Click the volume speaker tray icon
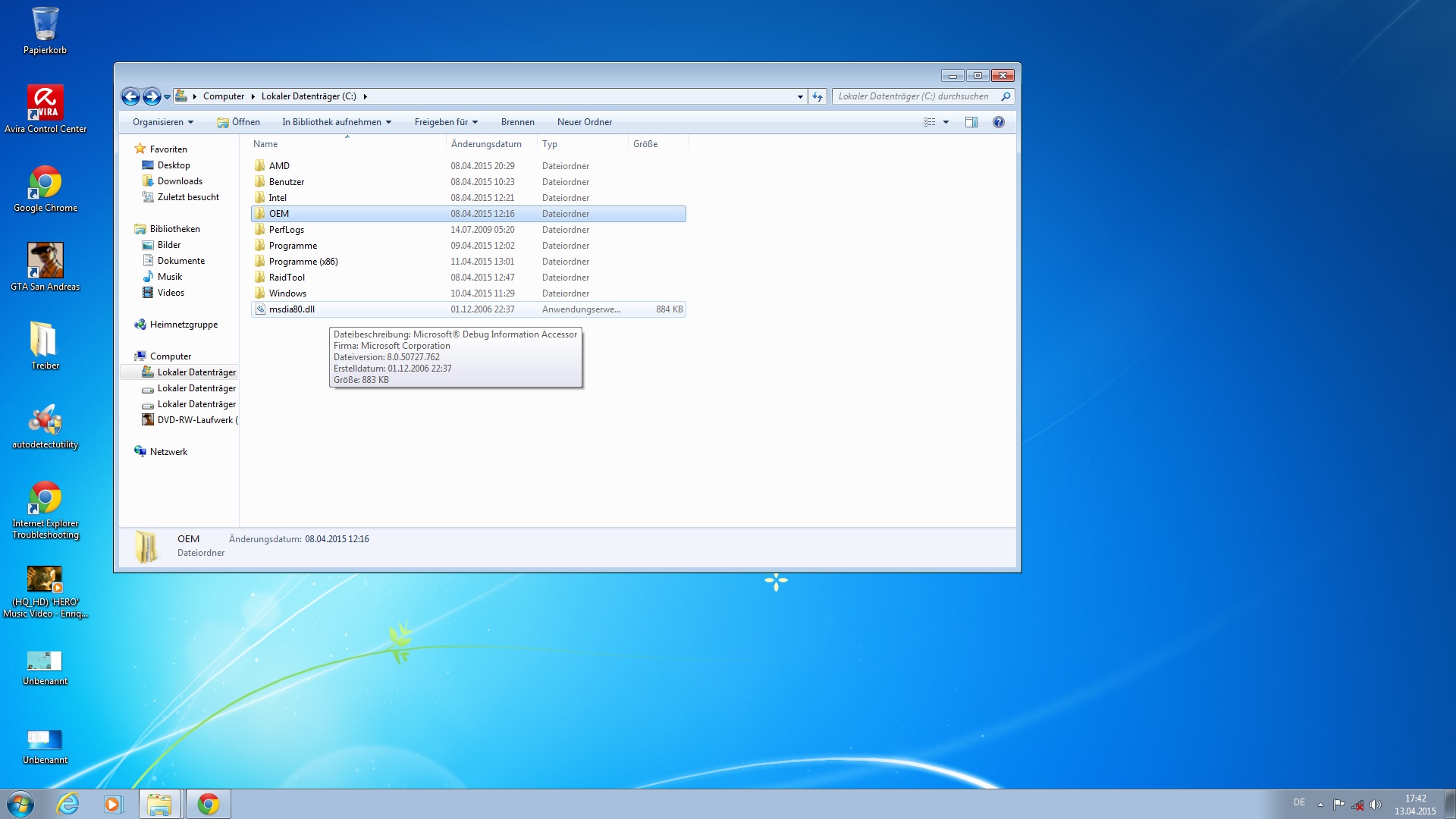The width and height of the screenshot is (1456, 819). coord(1376,805)
